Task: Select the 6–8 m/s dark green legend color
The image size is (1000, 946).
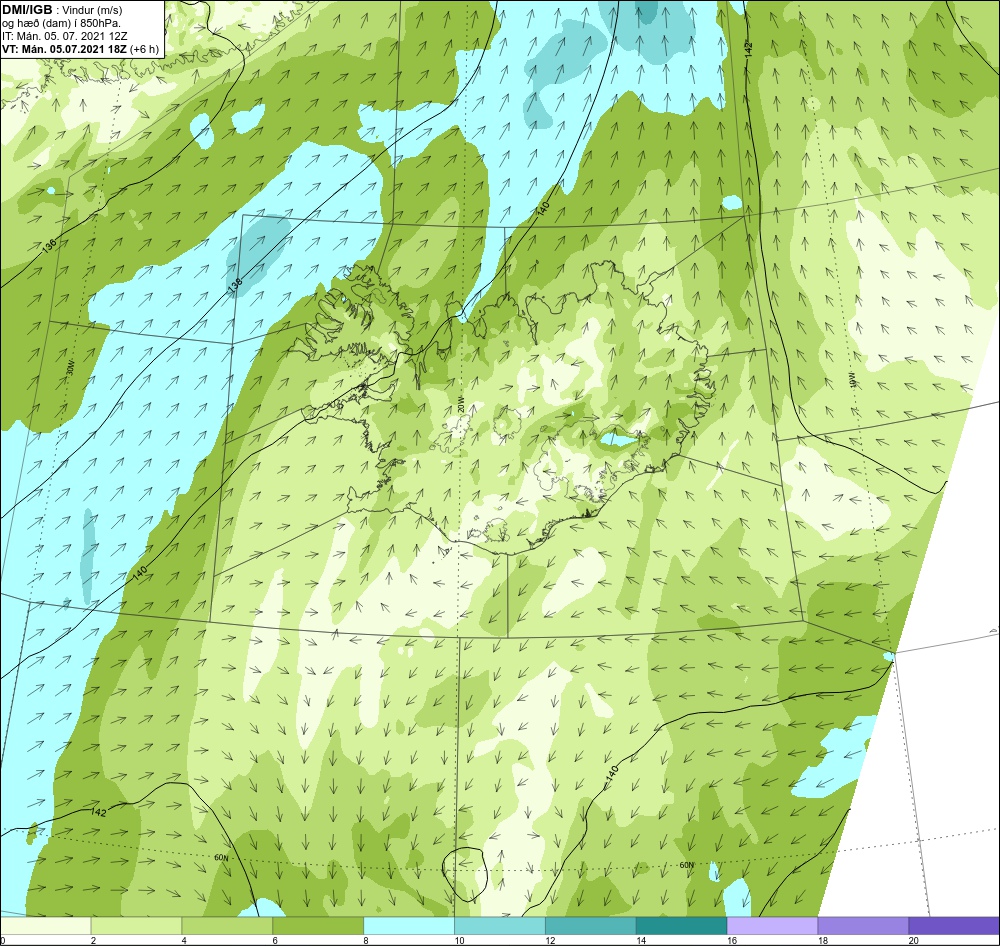Action: point(318,925)
